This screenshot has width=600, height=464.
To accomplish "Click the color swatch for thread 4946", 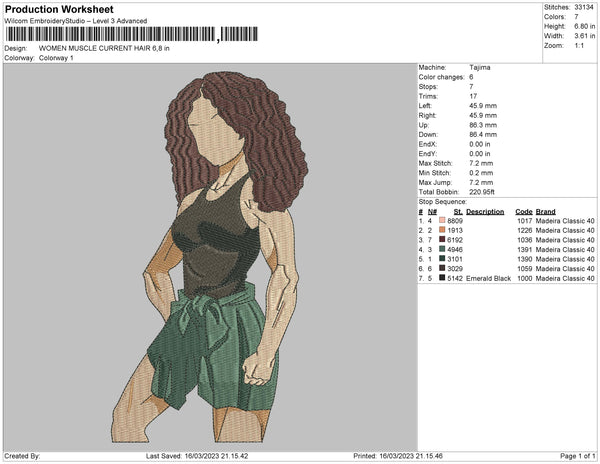I will 442,249.
